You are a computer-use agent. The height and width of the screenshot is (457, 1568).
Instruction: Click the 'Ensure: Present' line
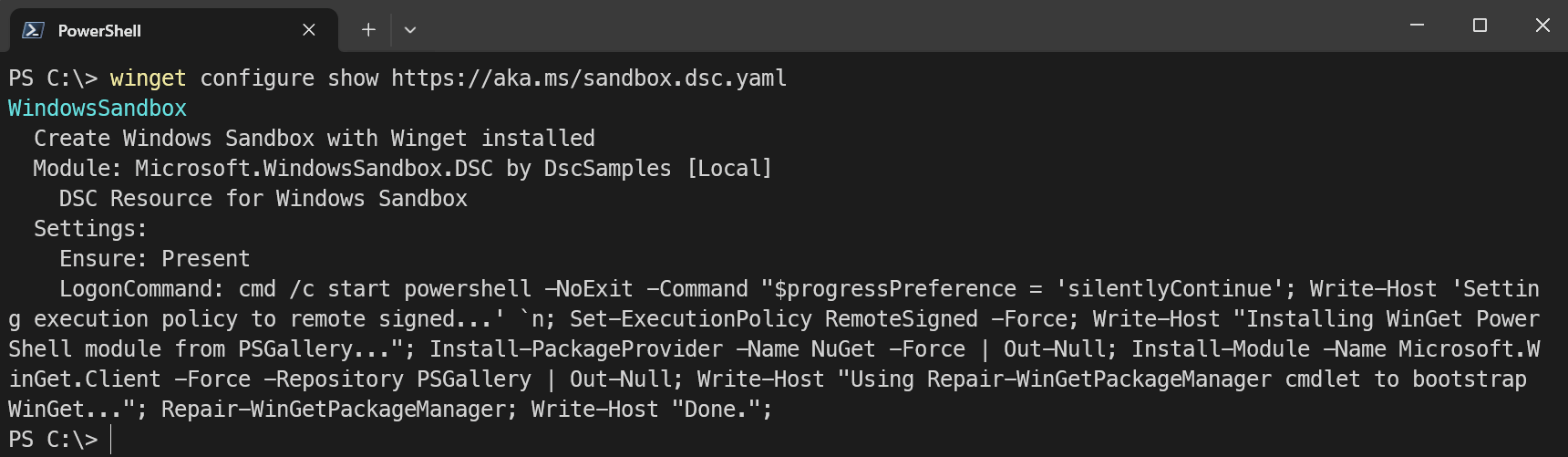[154, 259]
